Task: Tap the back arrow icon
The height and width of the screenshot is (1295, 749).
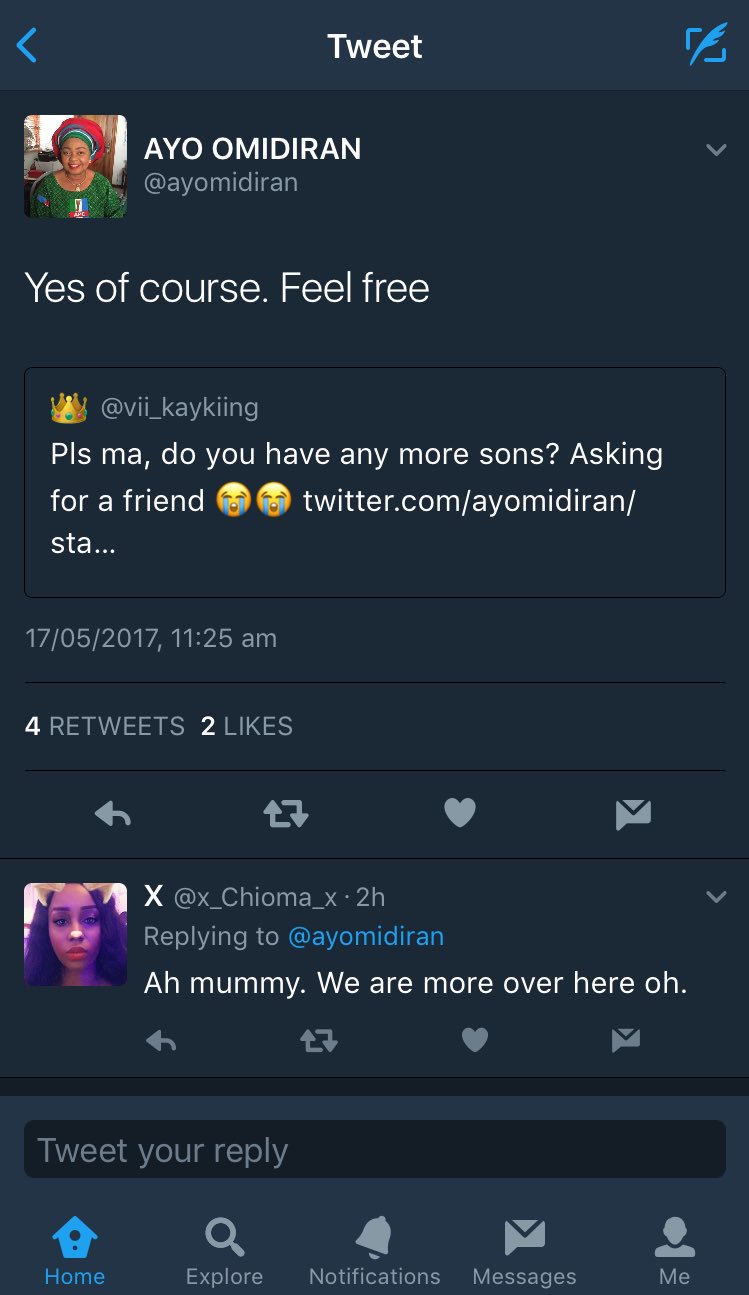Action: point(27,46)
